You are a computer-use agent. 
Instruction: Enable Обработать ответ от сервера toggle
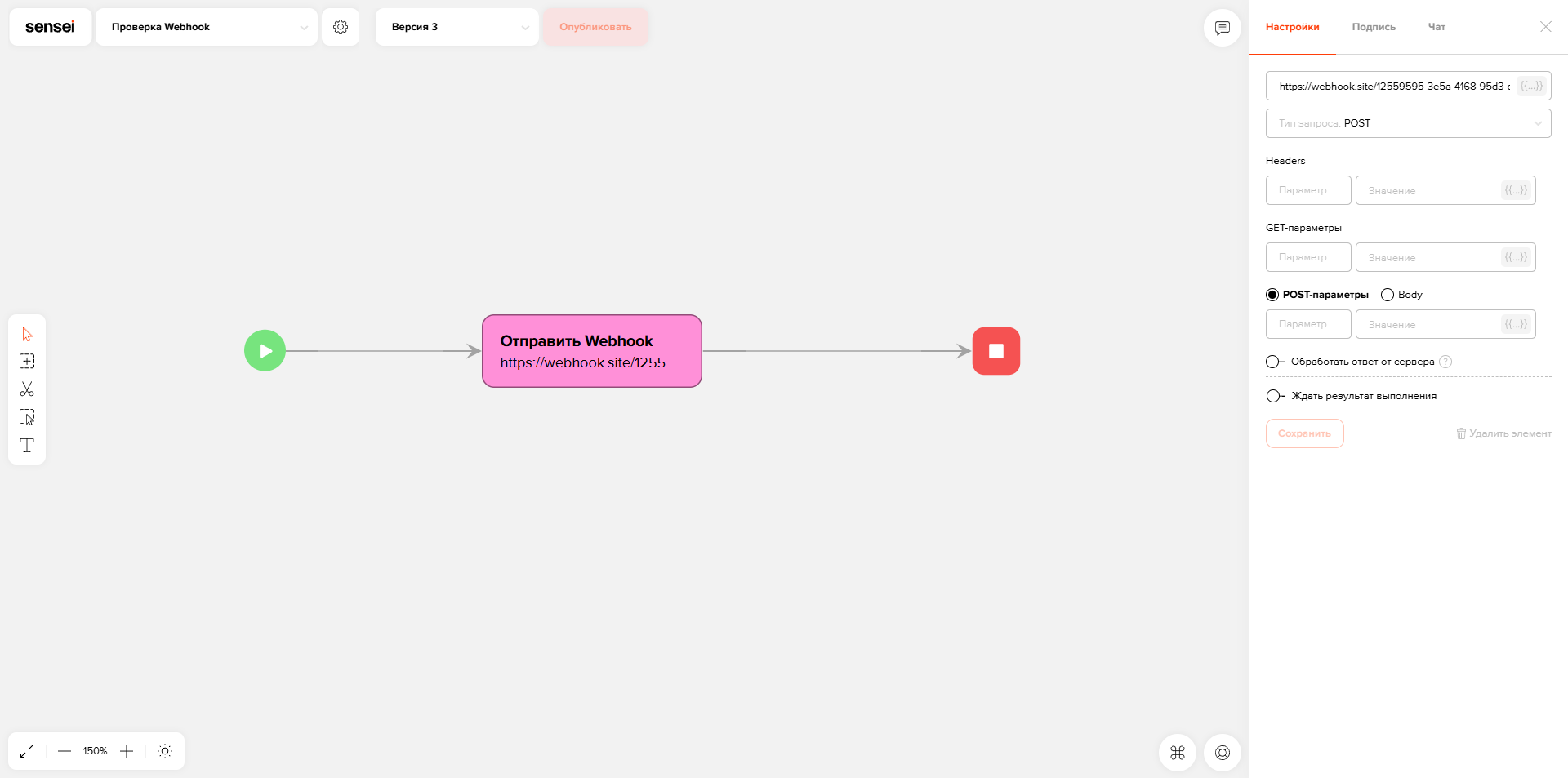[1275, 362]
